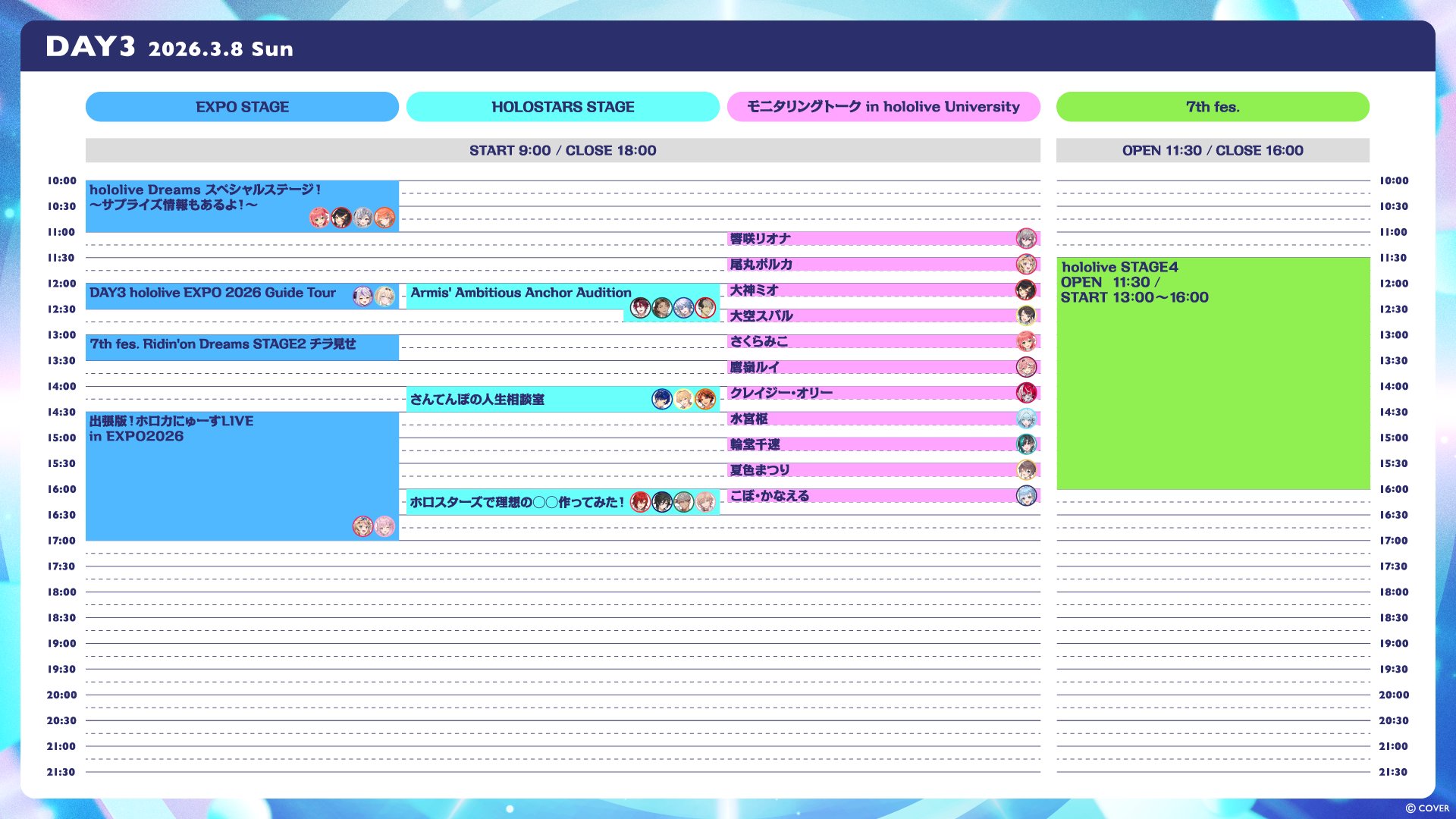
Task: Click avatar icon beside 大神ミオ
Action: pyautogui.click(x=1026, y=290)
